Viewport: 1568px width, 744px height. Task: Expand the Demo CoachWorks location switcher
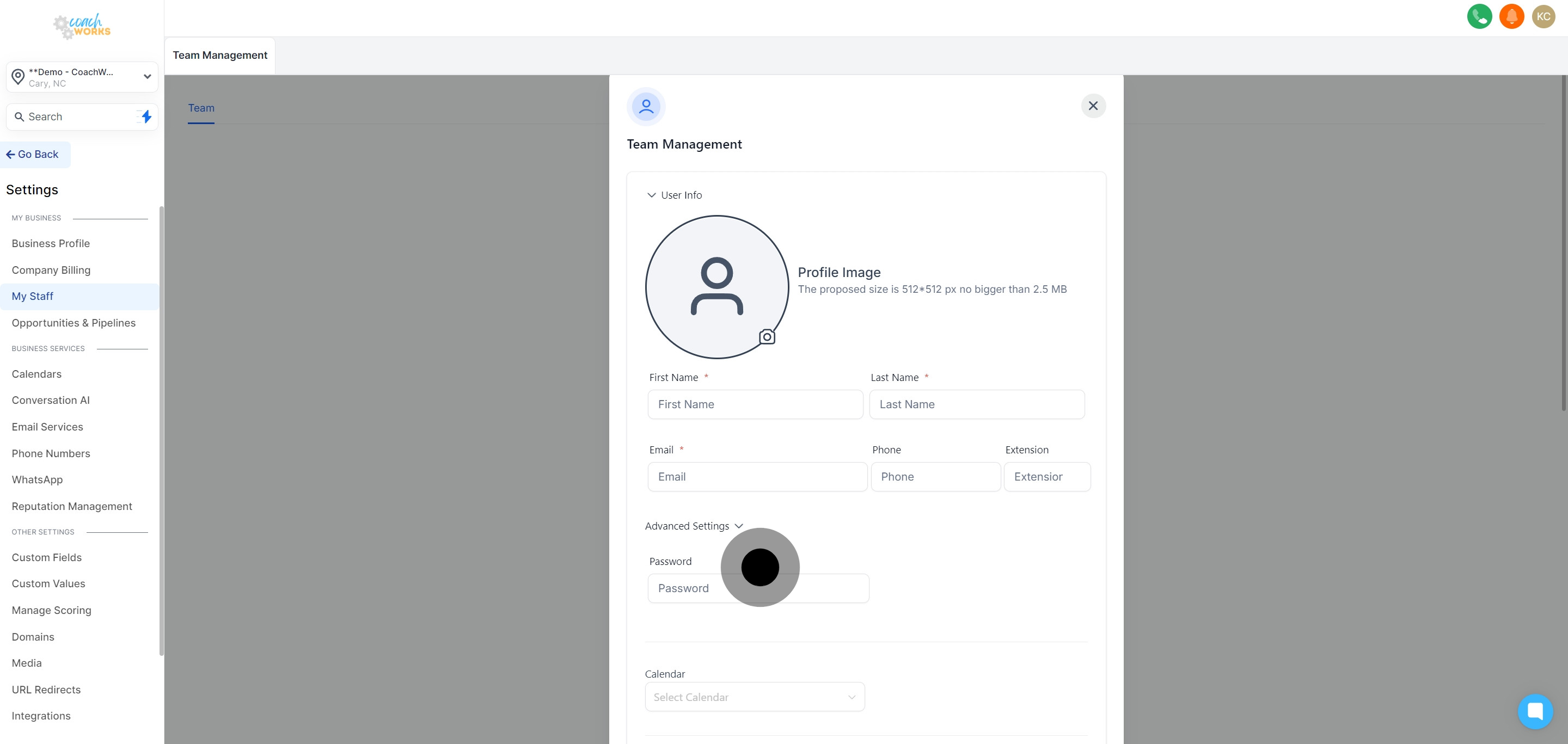[146, 77]
